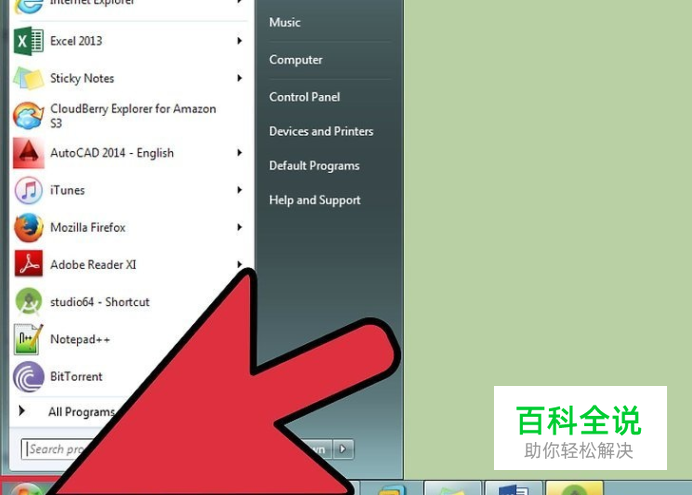Launch Notepad++ from its notepad icon
Image resolution: width=692 pixels, height=495 pixels.
click(29, 339)
